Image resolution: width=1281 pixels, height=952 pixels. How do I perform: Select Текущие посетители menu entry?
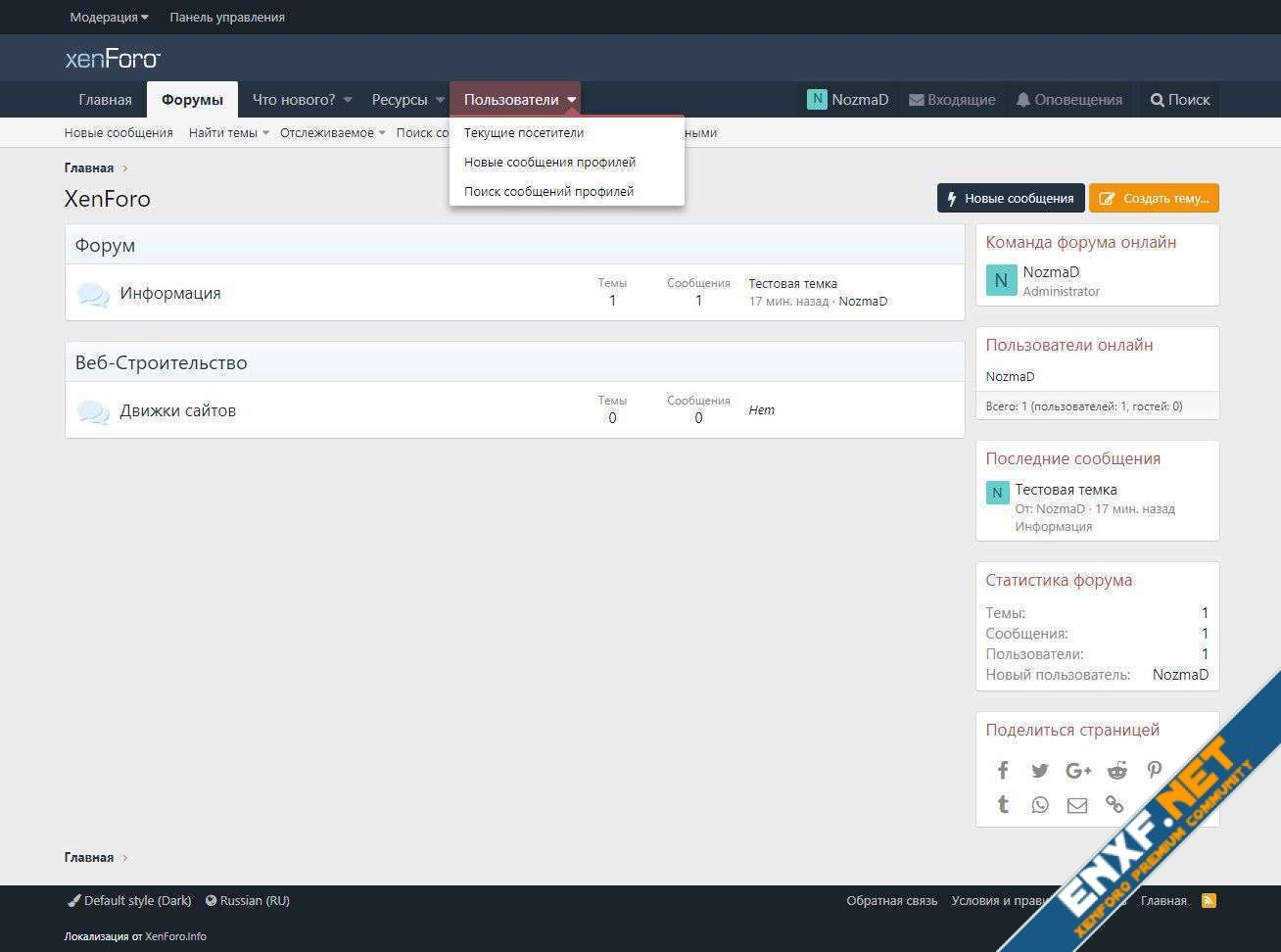click(524, 133)
